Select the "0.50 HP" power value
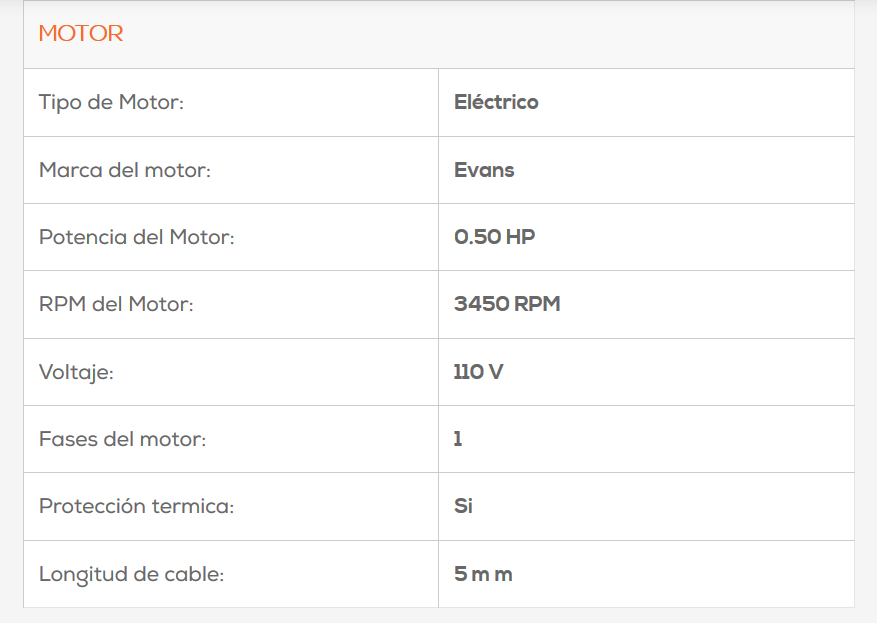 [494, 238]
